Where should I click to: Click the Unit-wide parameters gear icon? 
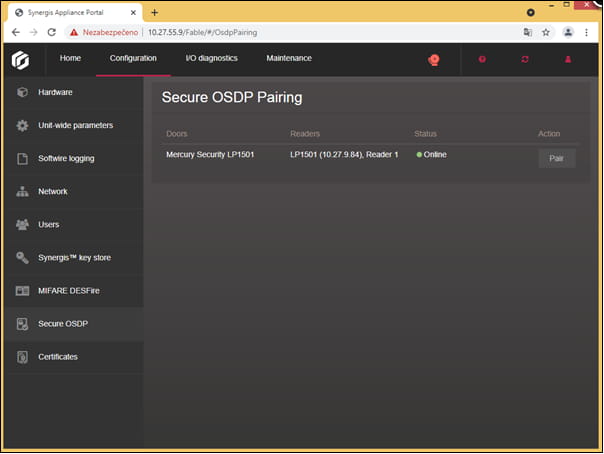[22, 126]
